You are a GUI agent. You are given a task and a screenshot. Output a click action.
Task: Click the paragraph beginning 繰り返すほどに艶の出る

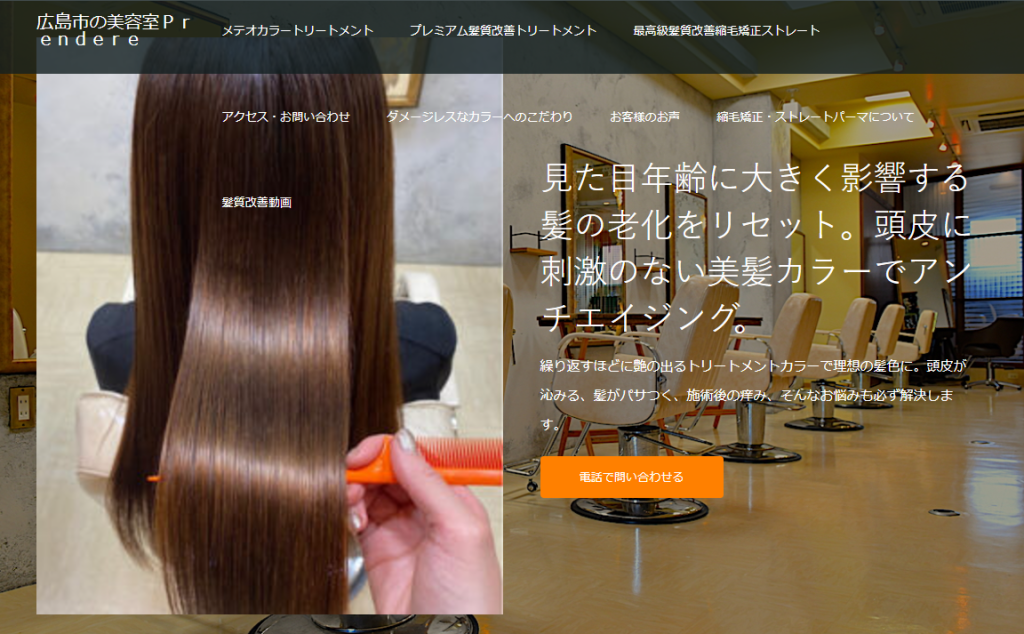755,395
